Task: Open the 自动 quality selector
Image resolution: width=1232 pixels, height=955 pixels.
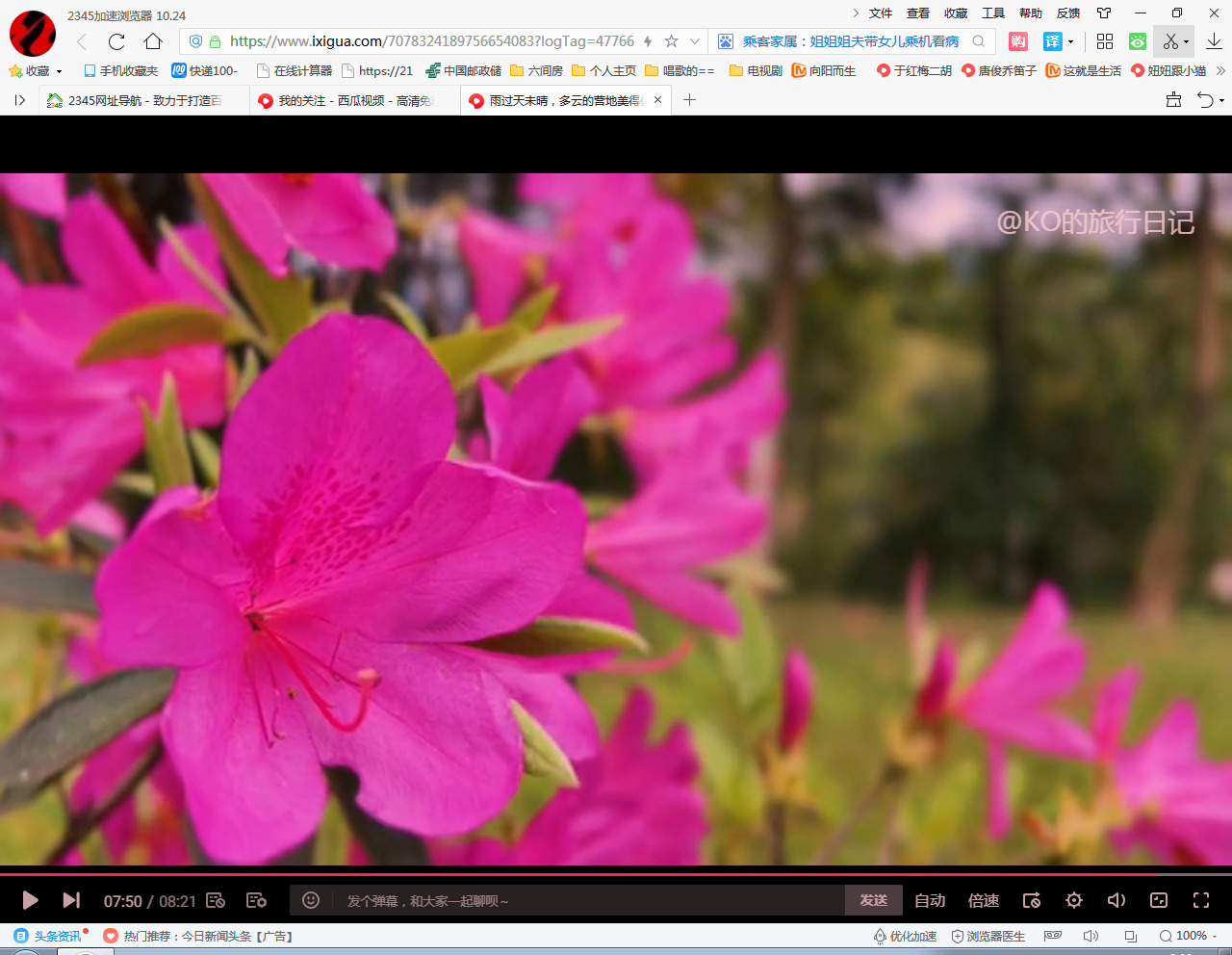Action: 930,901
